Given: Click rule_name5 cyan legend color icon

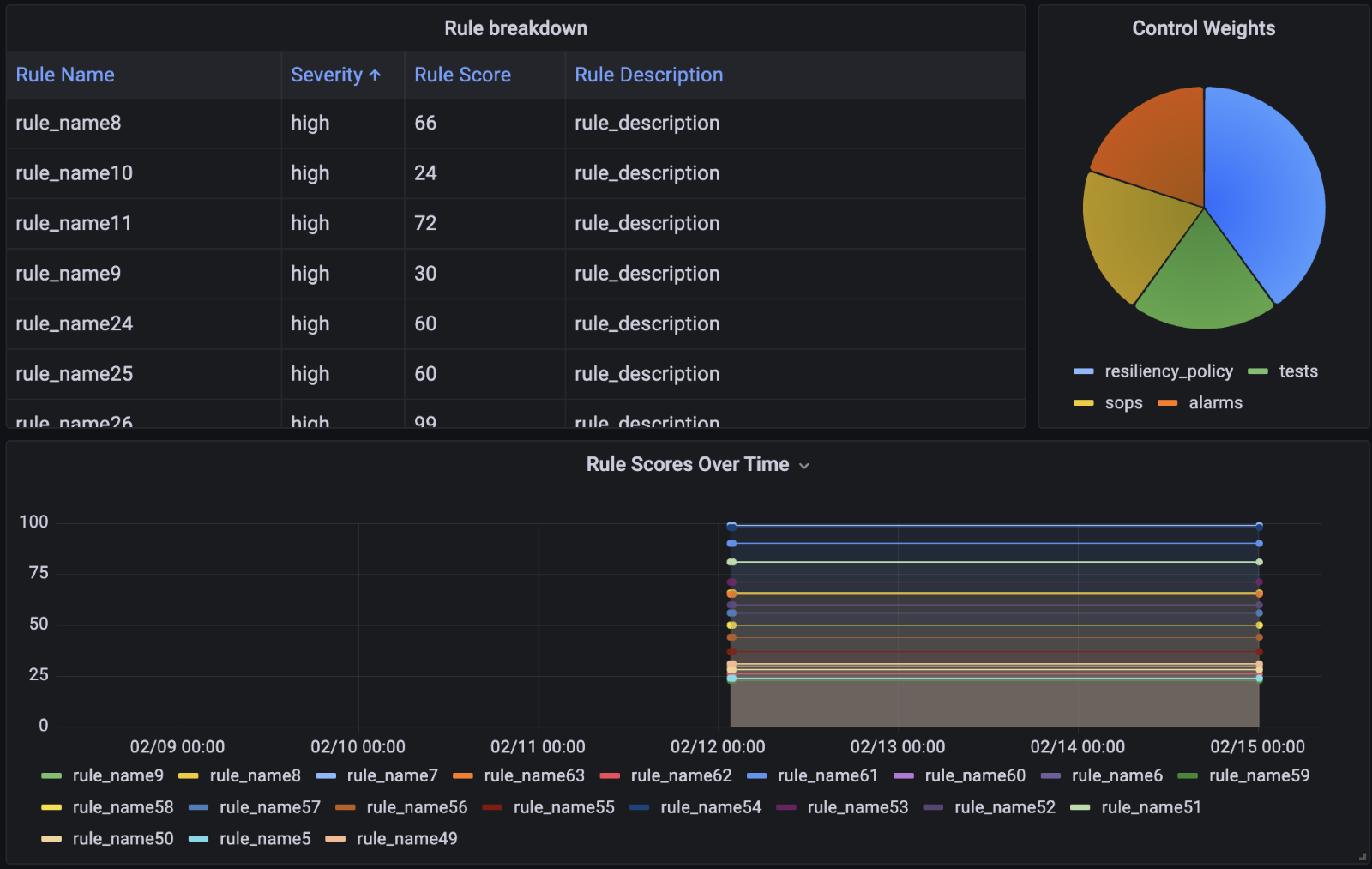Looking at the screenshot, I should (x=198, y=839).
